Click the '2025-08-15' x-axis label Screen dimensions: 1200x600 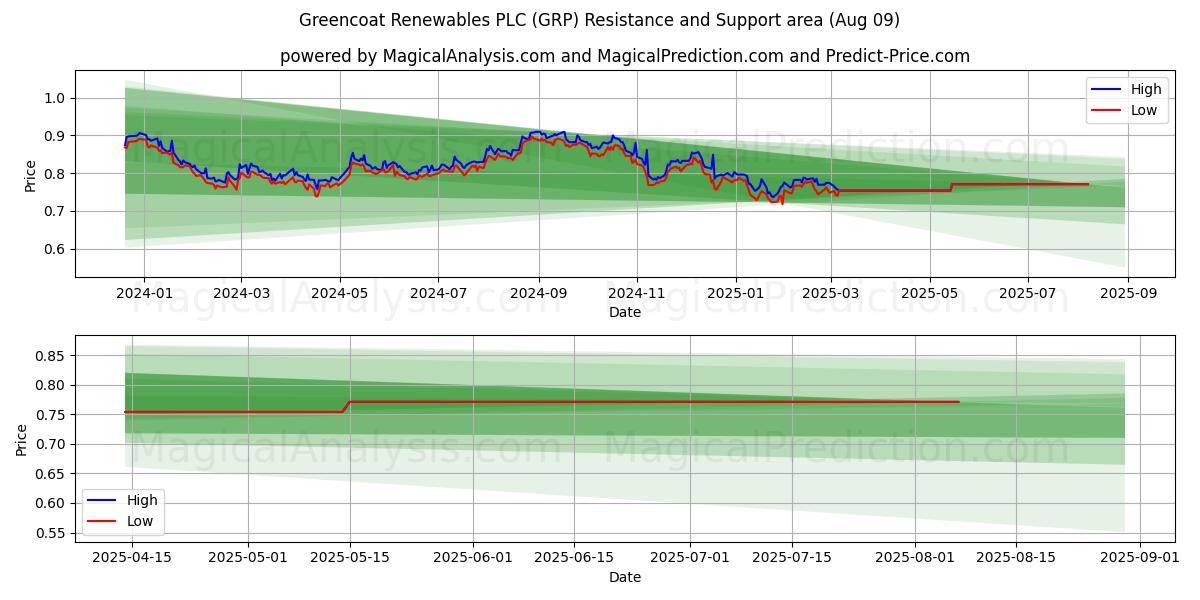point(1016,558)
